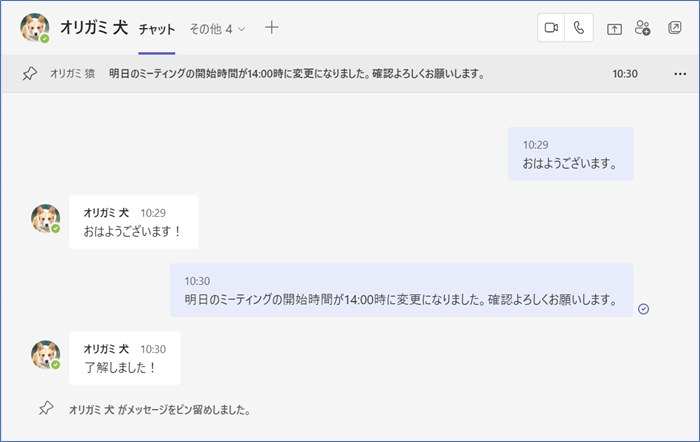Viewport: 700px width, 442px height.
Task: Add a new tab with plus icon
Action: tap(271, 28)
